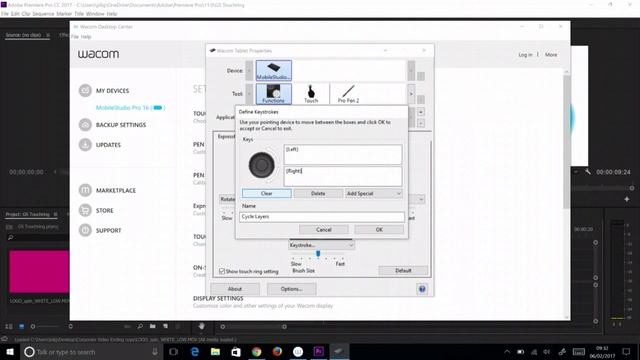The height and width of the screenshot is (360, 640).
Task: Open File Explorer from taskbar
Action: point(216,351)
